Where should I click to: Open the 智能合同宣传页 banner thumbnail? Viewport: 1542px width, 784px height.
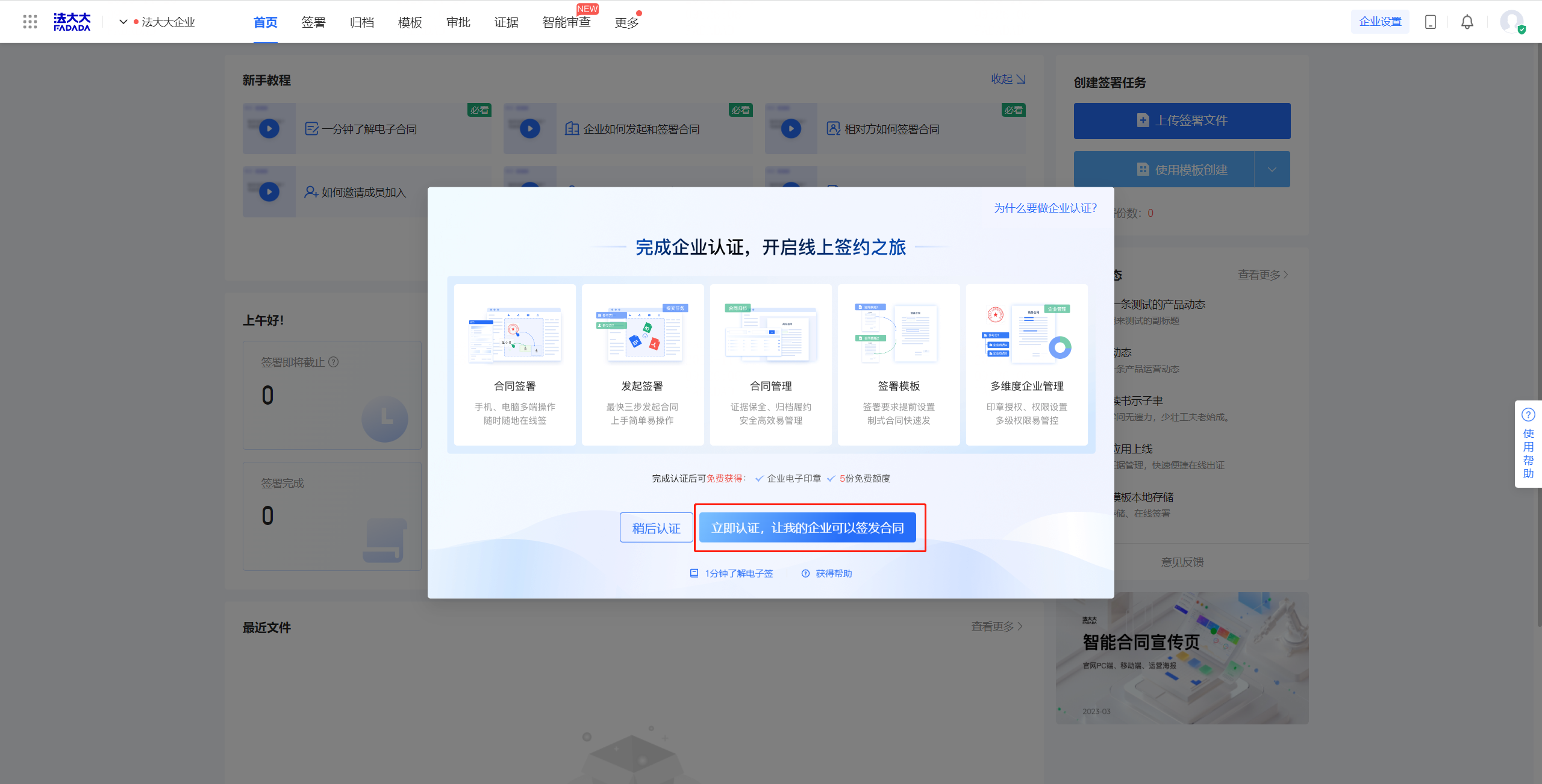coord(1182,658)
